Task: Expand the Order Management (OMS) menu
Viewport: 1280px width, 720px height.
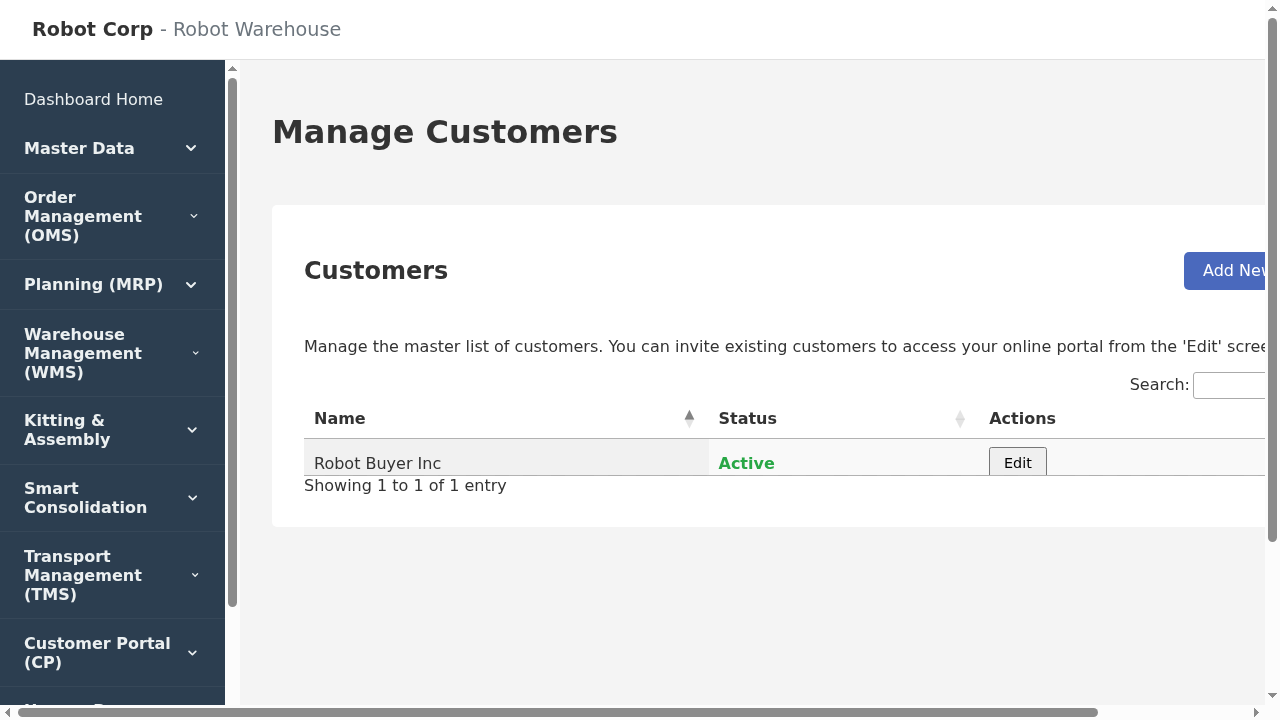Action: tap(194, 216)
